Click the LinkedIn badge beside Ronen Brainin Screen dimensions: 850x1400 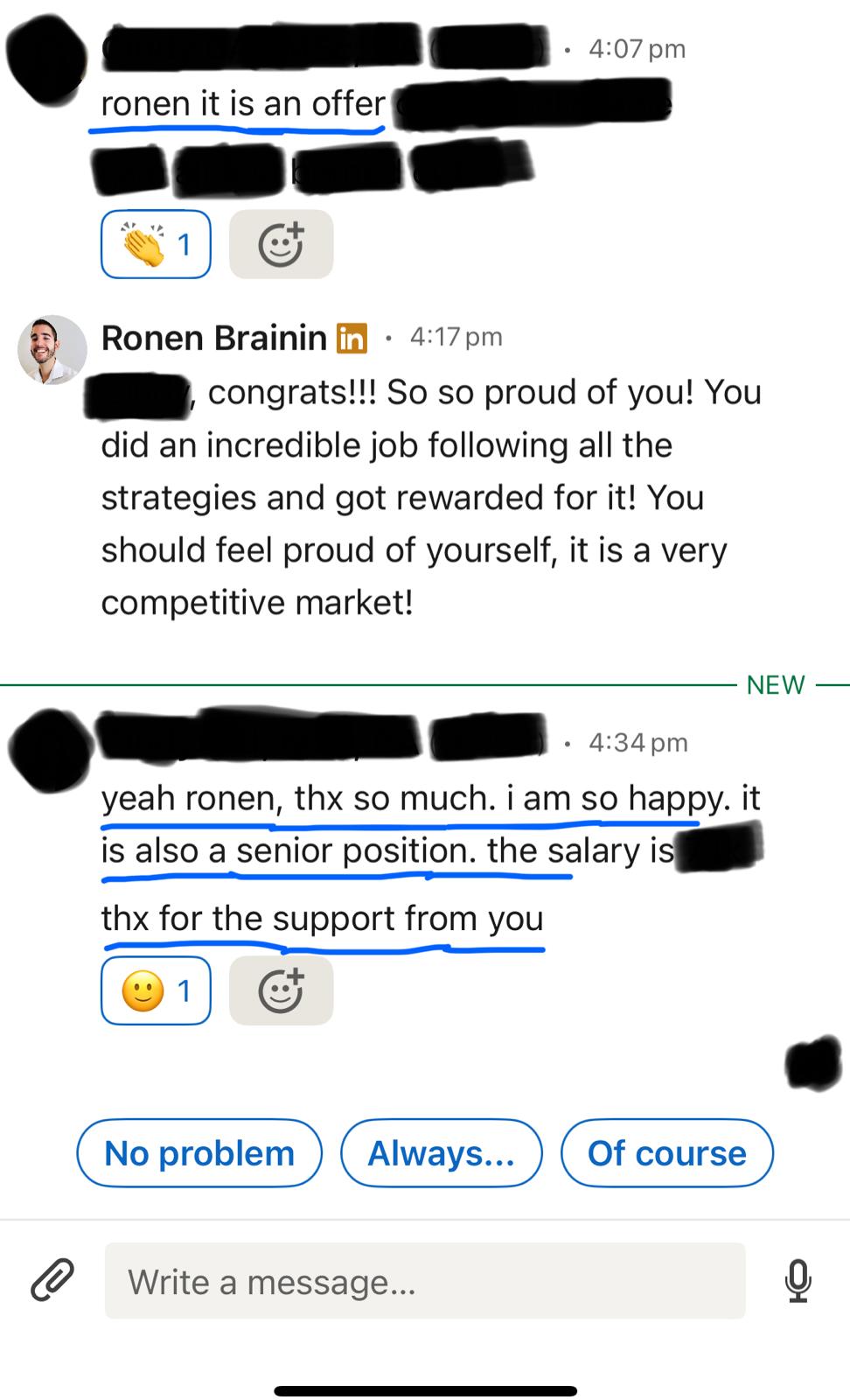click(352, 338)
